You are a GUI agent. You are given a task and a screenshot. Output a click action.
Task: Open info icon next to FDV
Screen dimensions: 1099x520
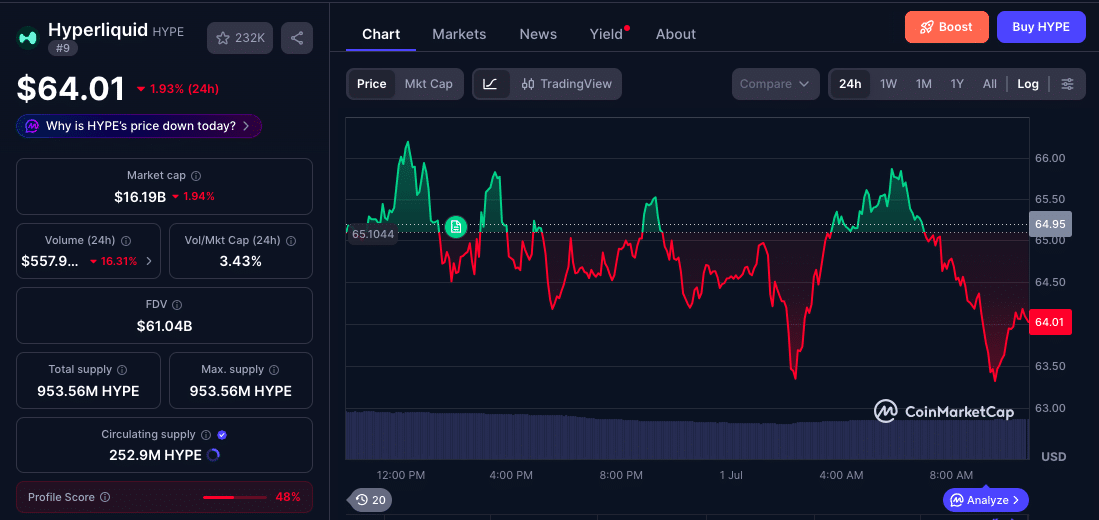(177, 305)
